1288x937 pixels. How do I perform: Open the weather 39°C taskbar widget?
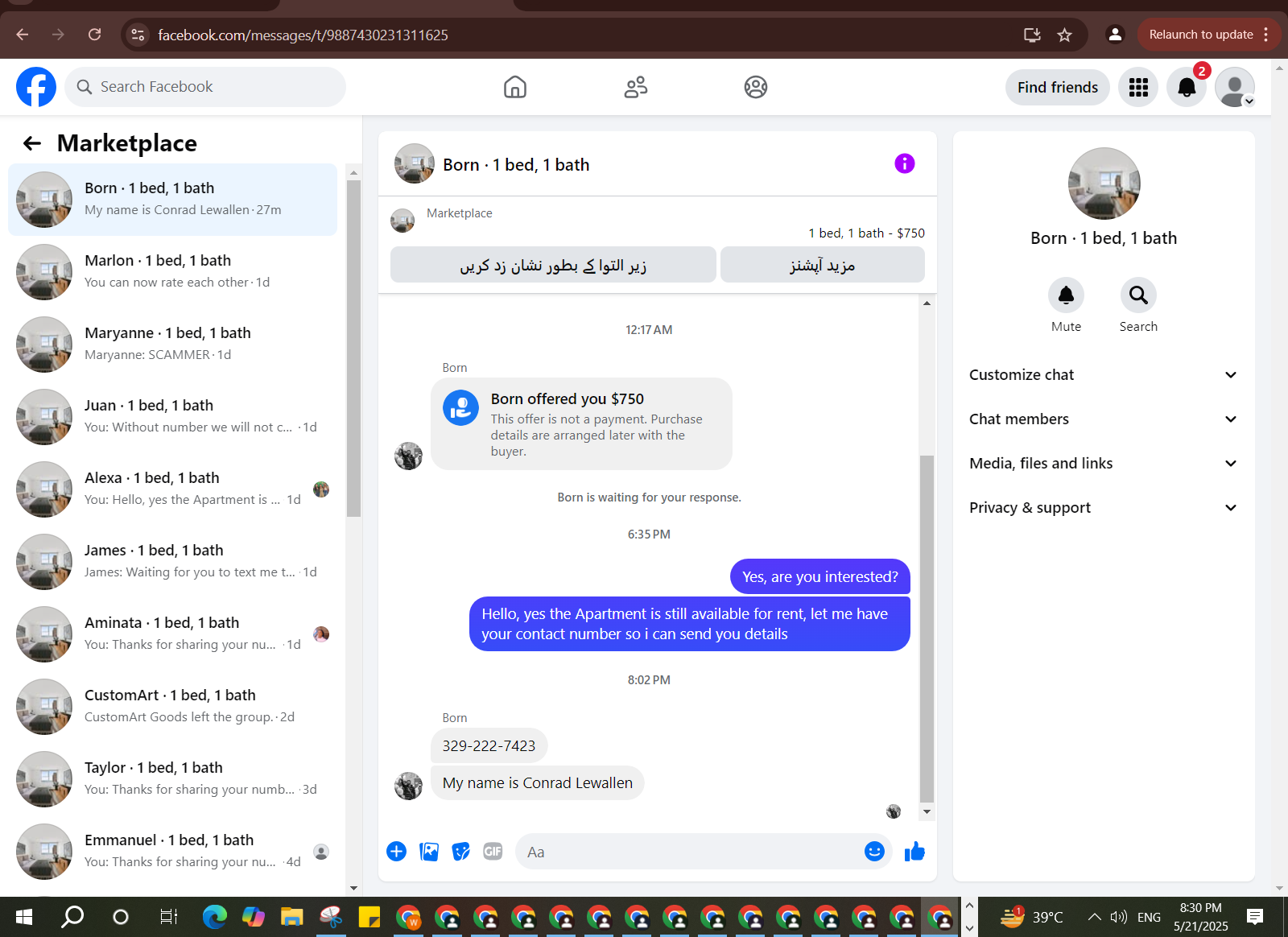(x=1032, y=917)
